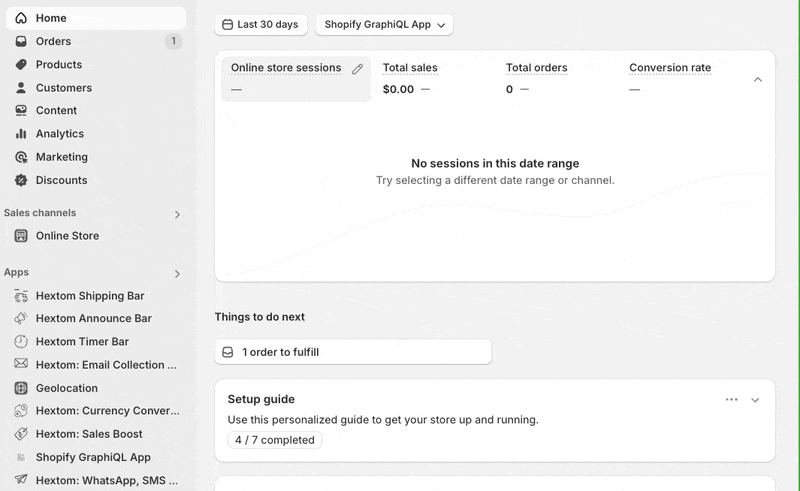Click the Analytics bar chart icon
The height and width of the screenshot is (491, 800).
(x=21, y=134)
